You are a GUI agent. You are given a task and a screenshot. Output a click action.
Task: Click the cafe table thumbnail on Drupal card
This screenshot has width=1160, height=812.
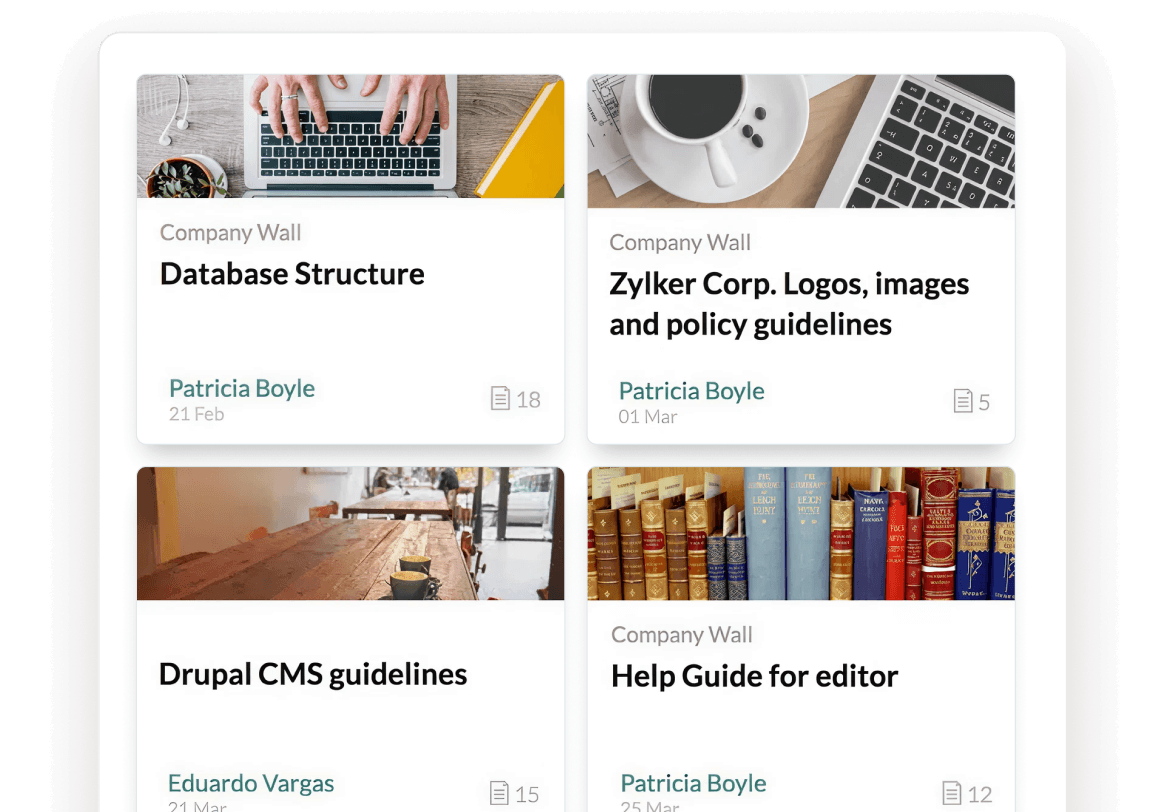click(x=350, y=533)
